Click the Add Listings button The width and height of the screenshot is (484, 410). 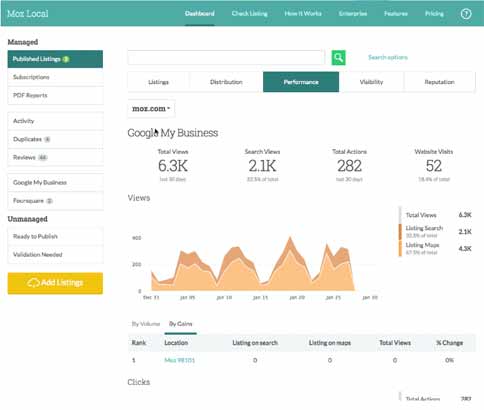(x=55, y=283)
